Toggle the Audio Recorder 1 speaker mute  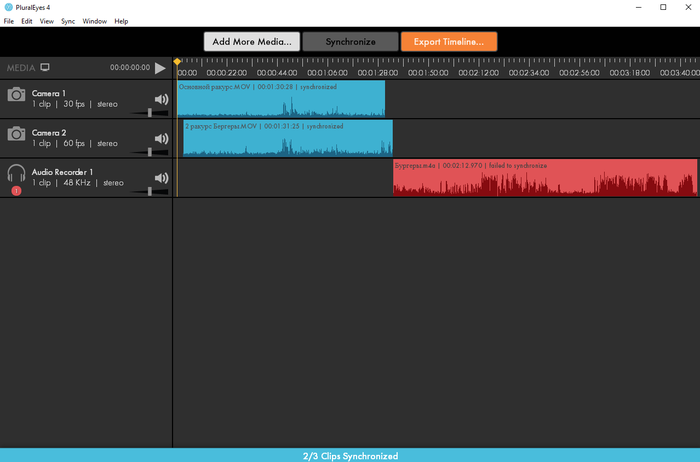[160, 178]
